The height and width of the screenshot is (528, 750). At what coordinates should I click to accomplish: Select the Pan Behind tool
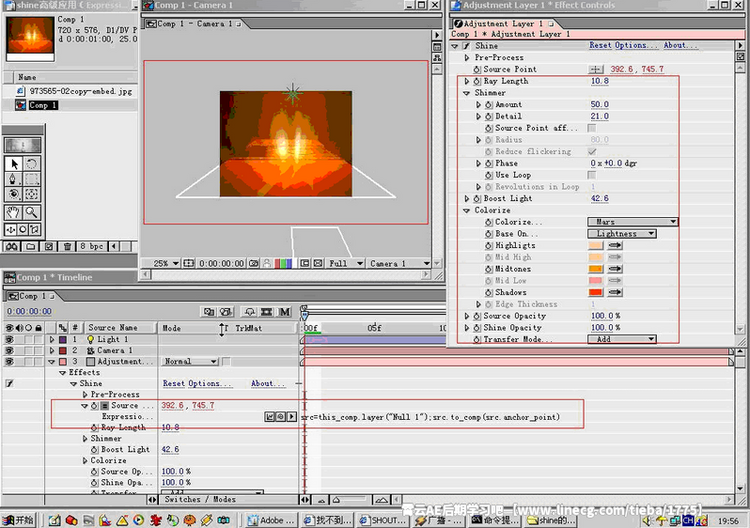(x=32, y=194)
